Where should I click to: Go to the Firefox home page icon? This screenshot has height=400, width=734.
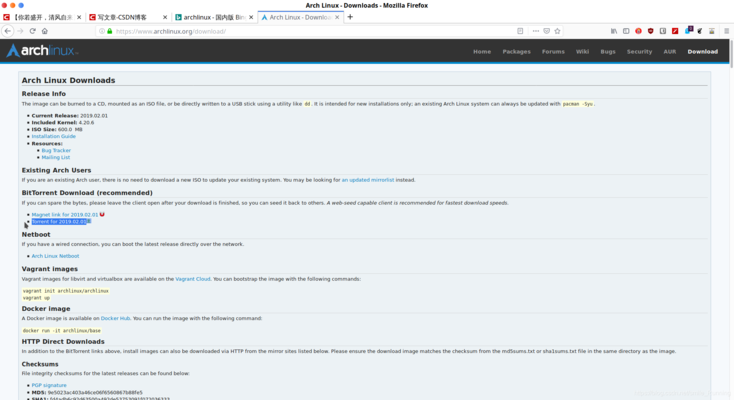[44, 31]
